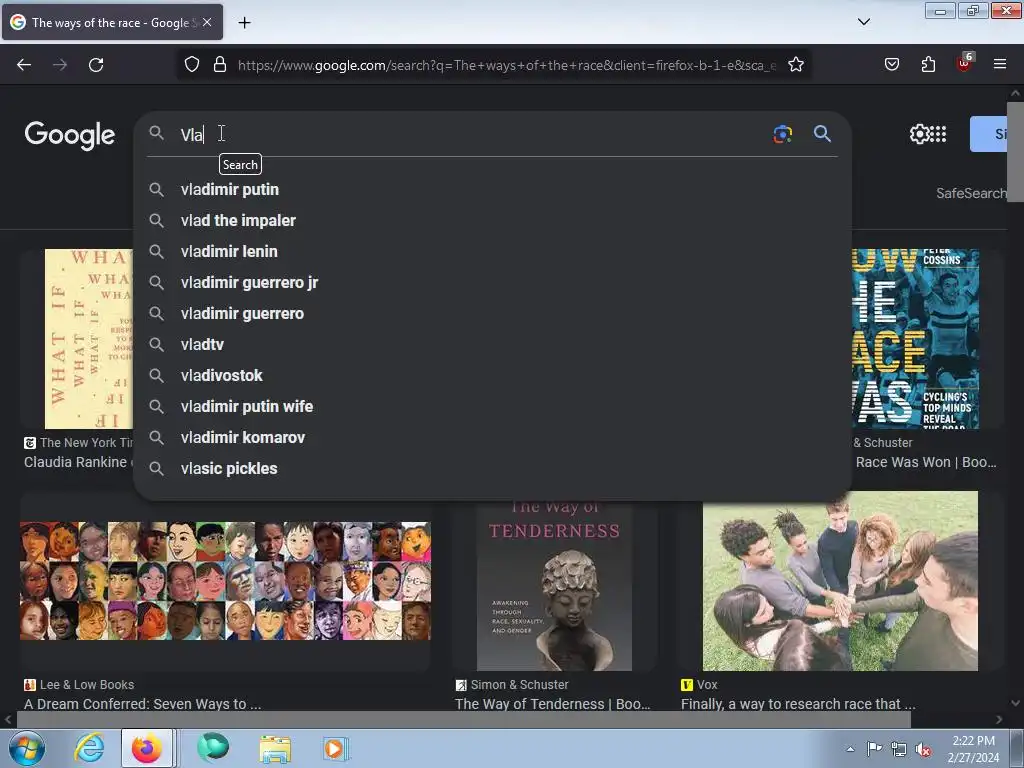Open uBlock Origin extension icon
Screen dimensions: 1024x768
(x=965, y=63)
